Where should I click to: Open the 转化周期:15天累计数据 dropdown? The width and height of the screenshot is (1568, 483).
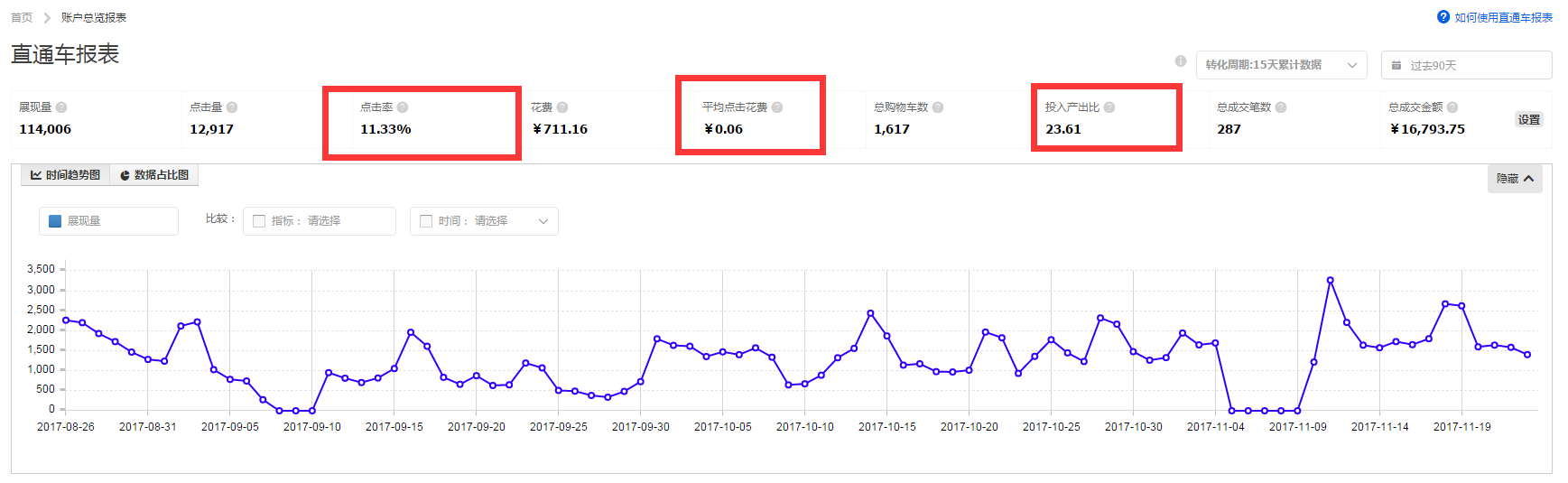pos(1282,65)
